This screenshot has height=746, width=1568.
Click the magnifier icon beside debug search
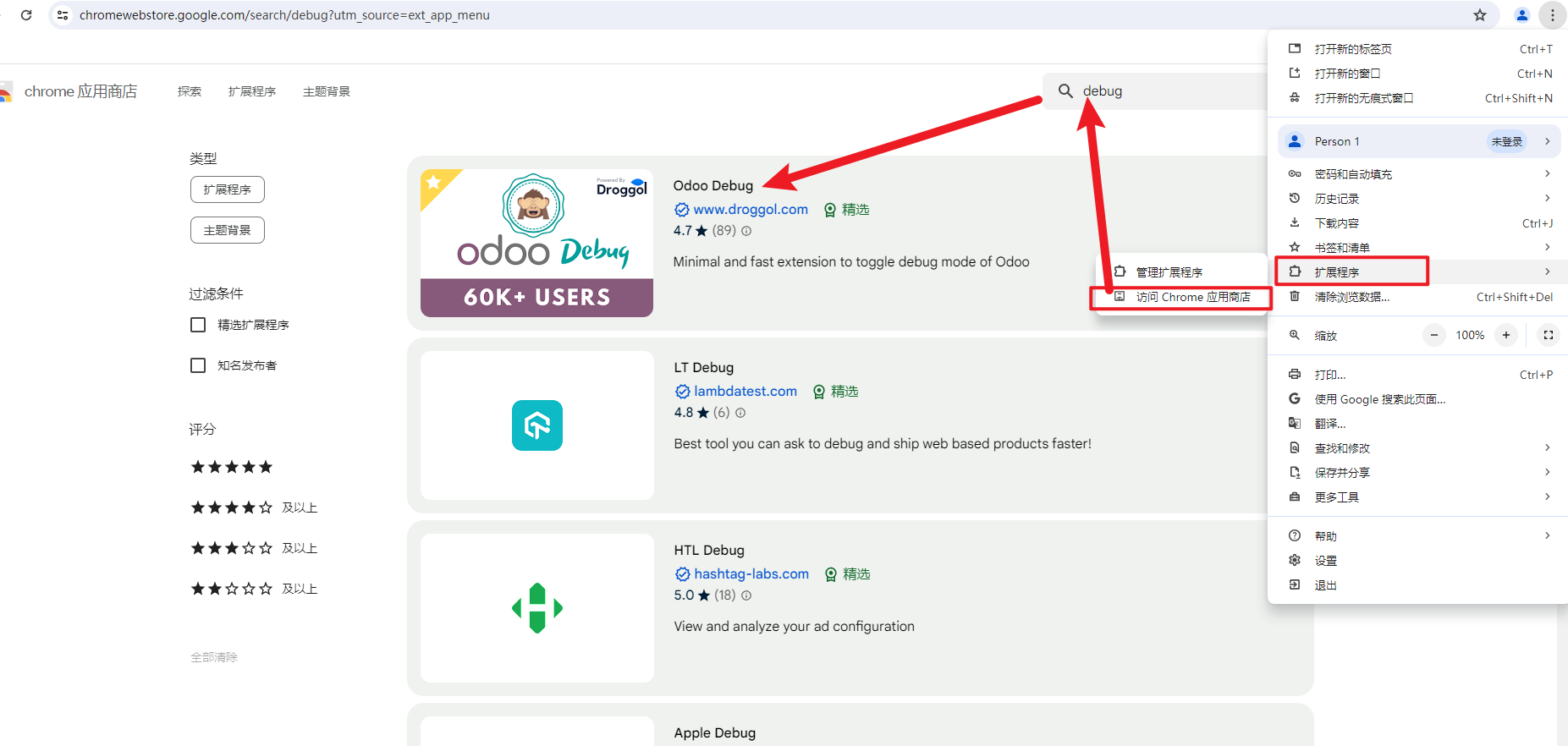pyautogui.click(x=1065, y=91)
